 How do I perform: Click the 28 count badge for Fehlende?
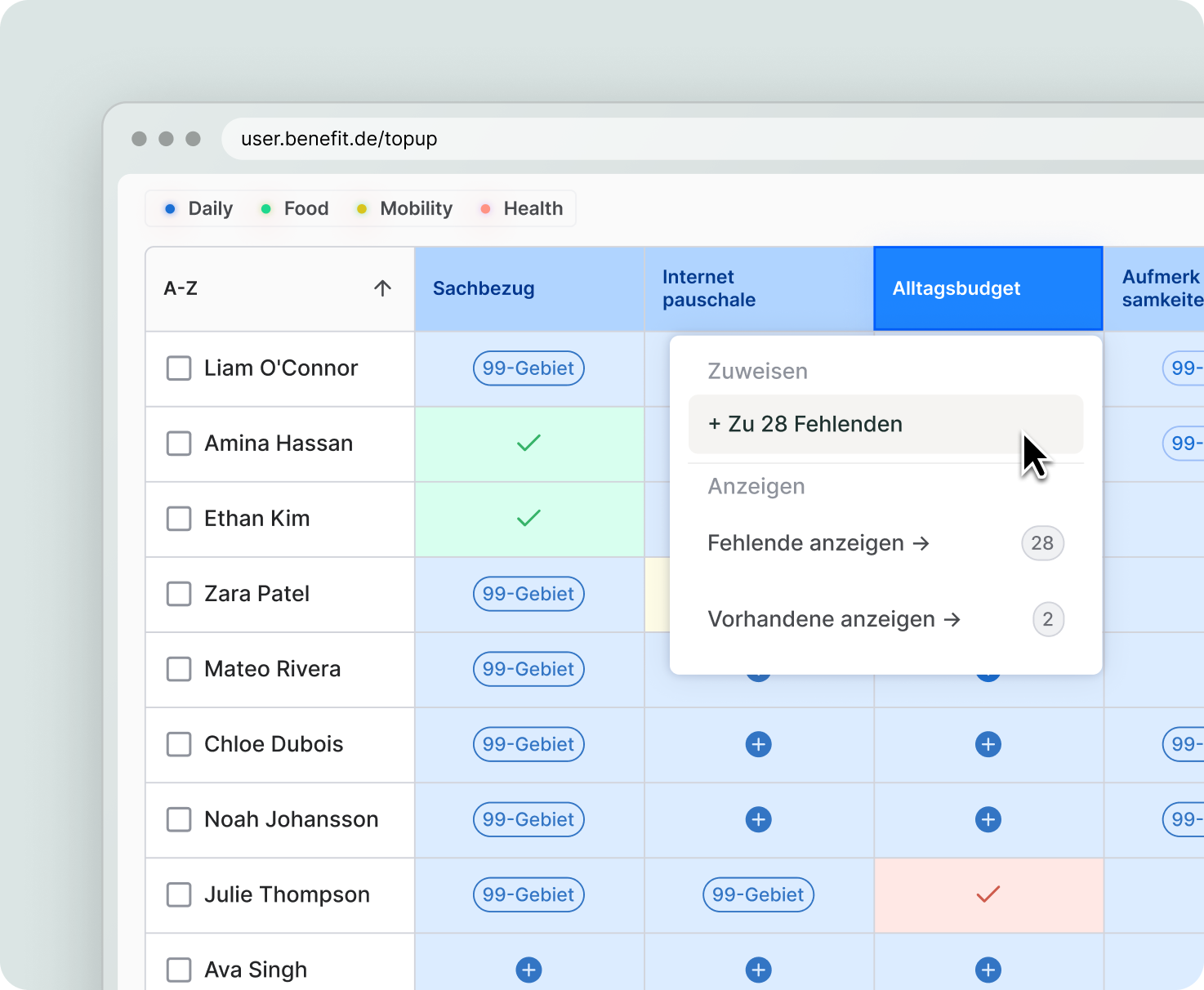[x=1042, y=543]
